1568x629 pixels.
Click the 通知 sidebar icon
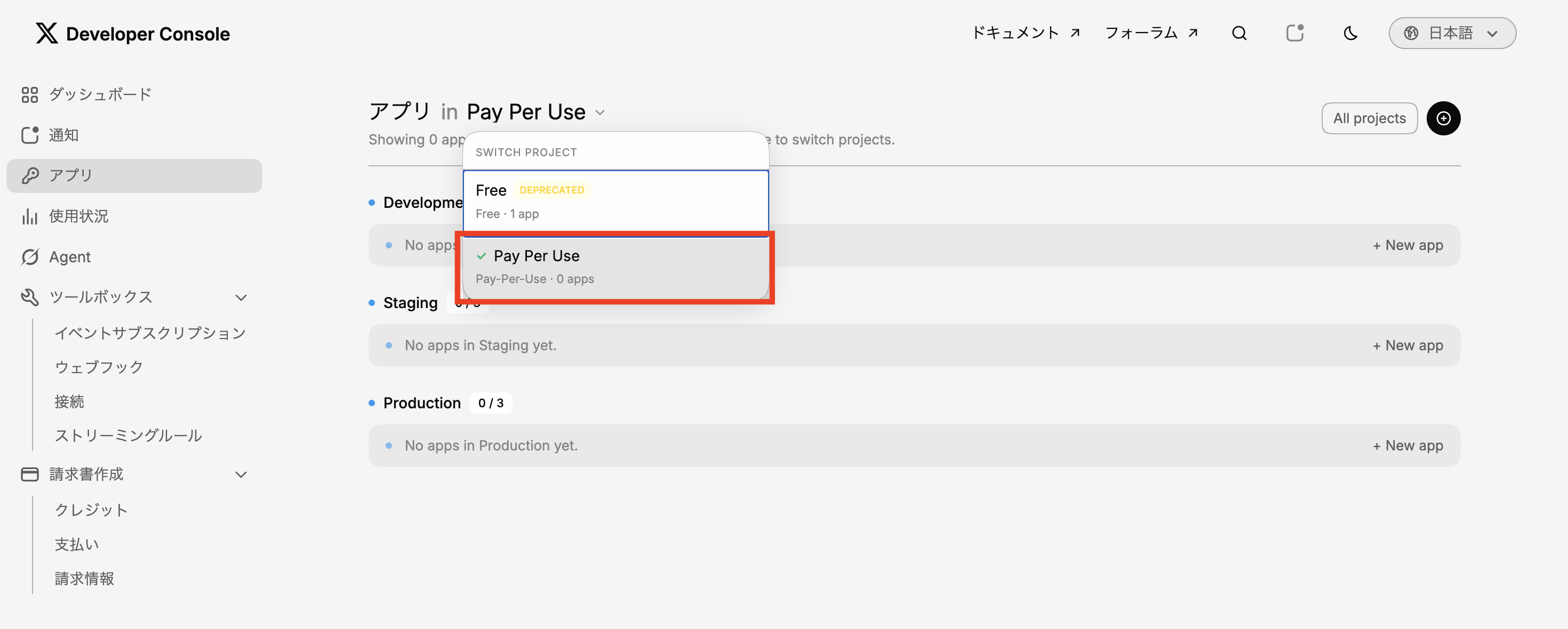pos(29,134)
